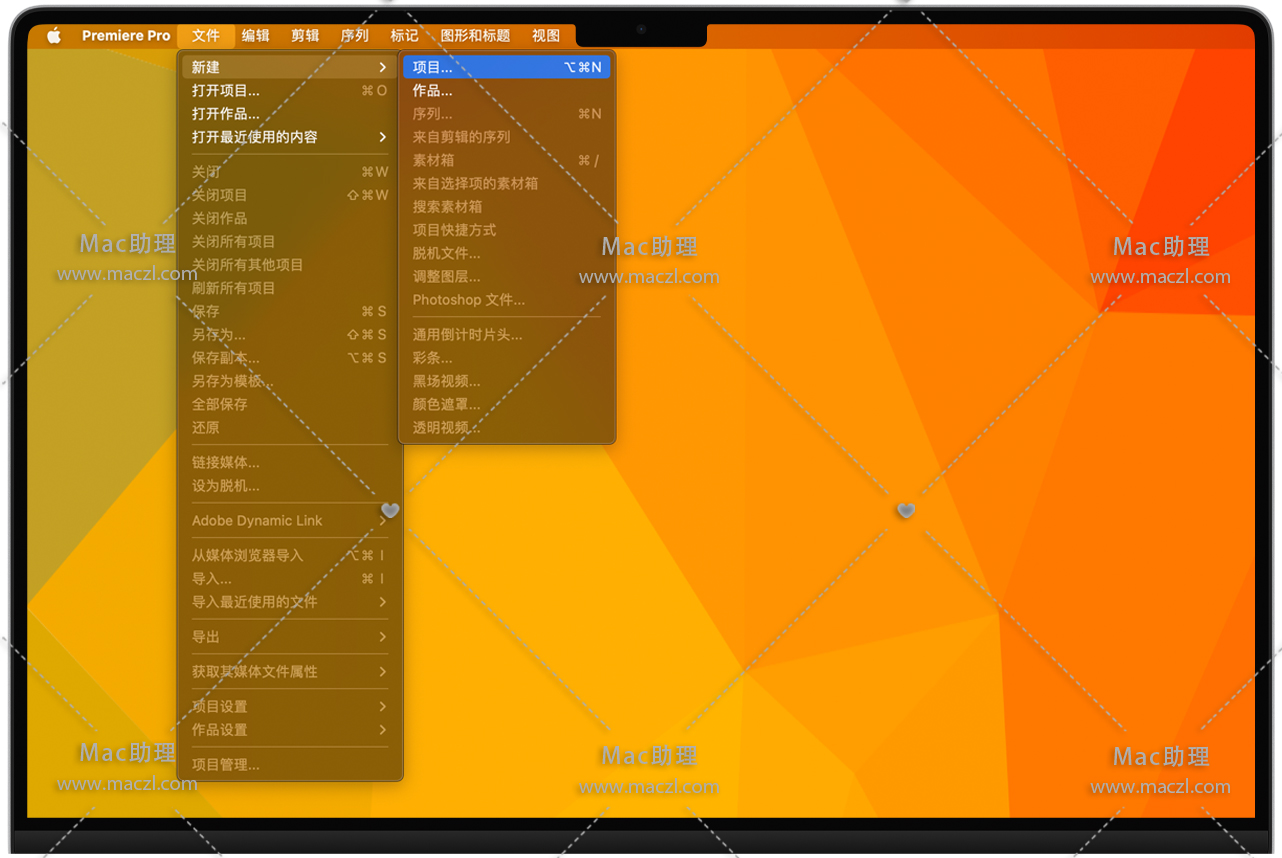Viewport: 1282px width, 858px height.
Task: Choose 作品... from the new submenu
Action: pos(433,90)
